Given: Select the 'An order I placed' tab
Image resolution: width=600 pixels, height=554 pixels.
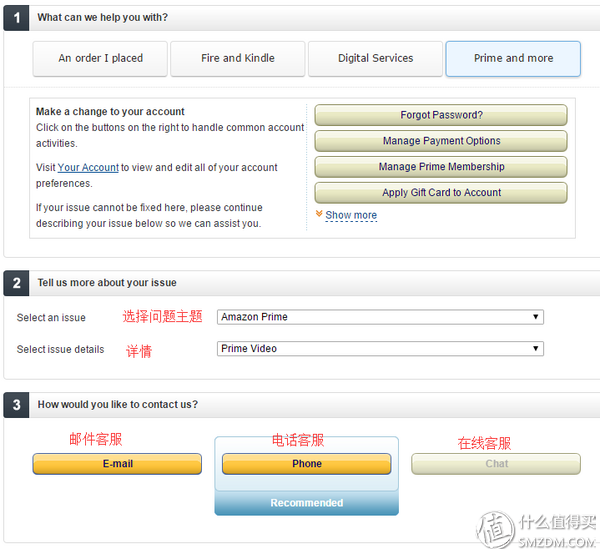Looking at the screenshot, I should (100, 59).
